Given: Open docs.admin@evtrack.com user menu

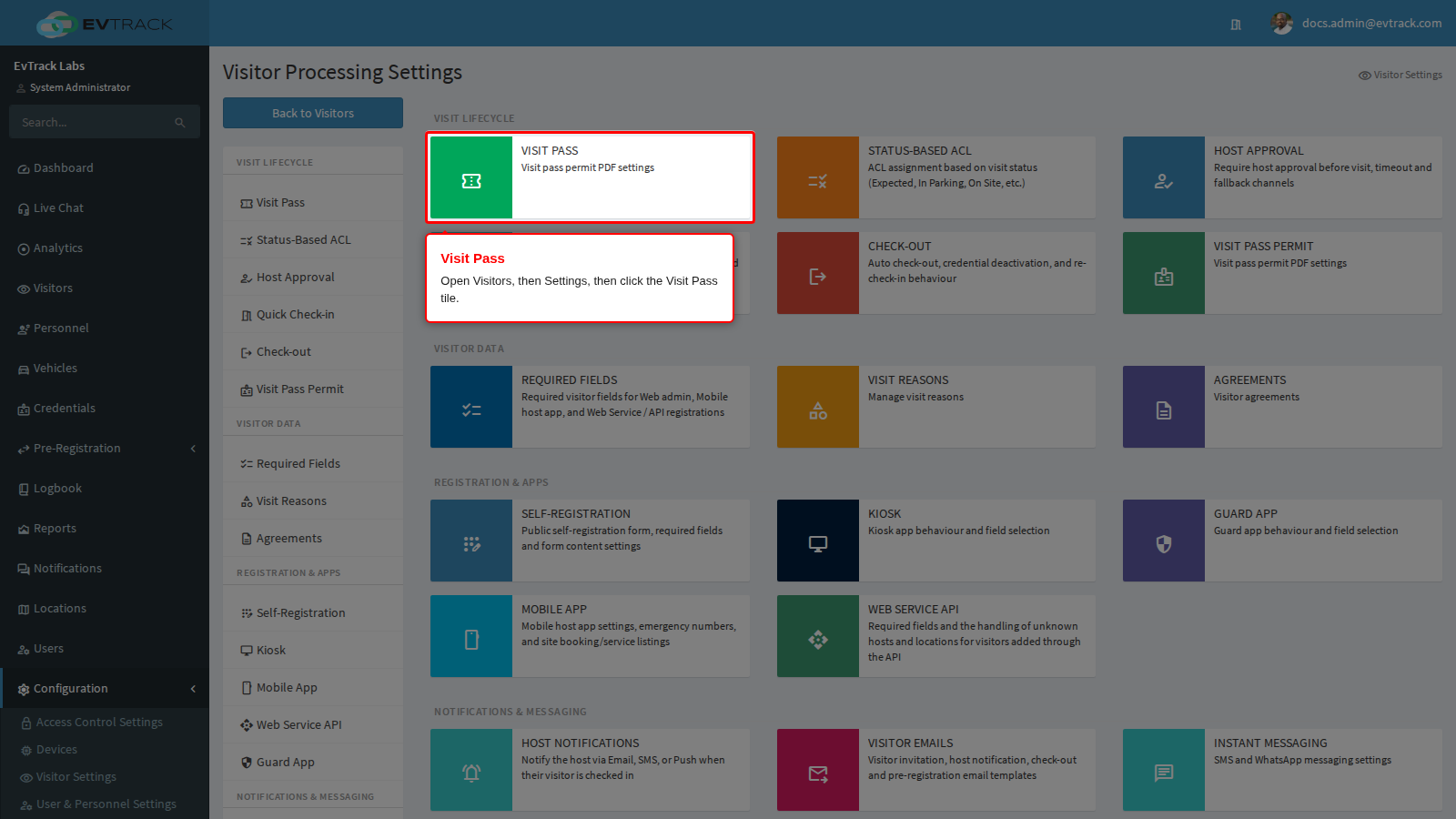Looking at the screenshot, I should click(x=1356, y=24).
